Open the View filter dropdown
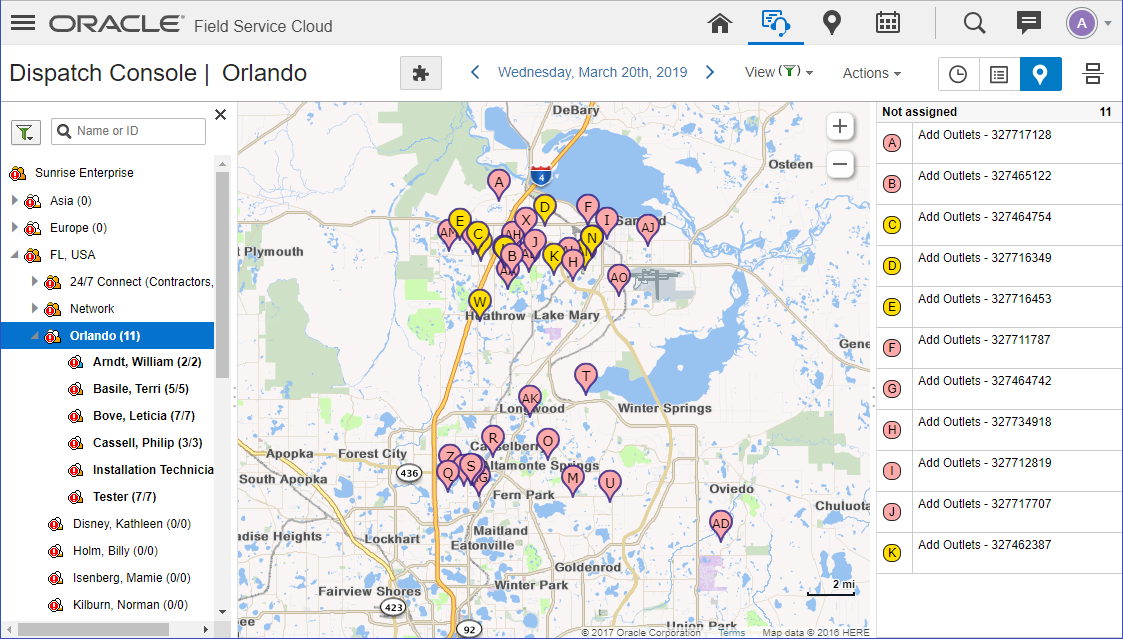The image size is (1123, 639). pyautogui.click(x=779, y=72)
